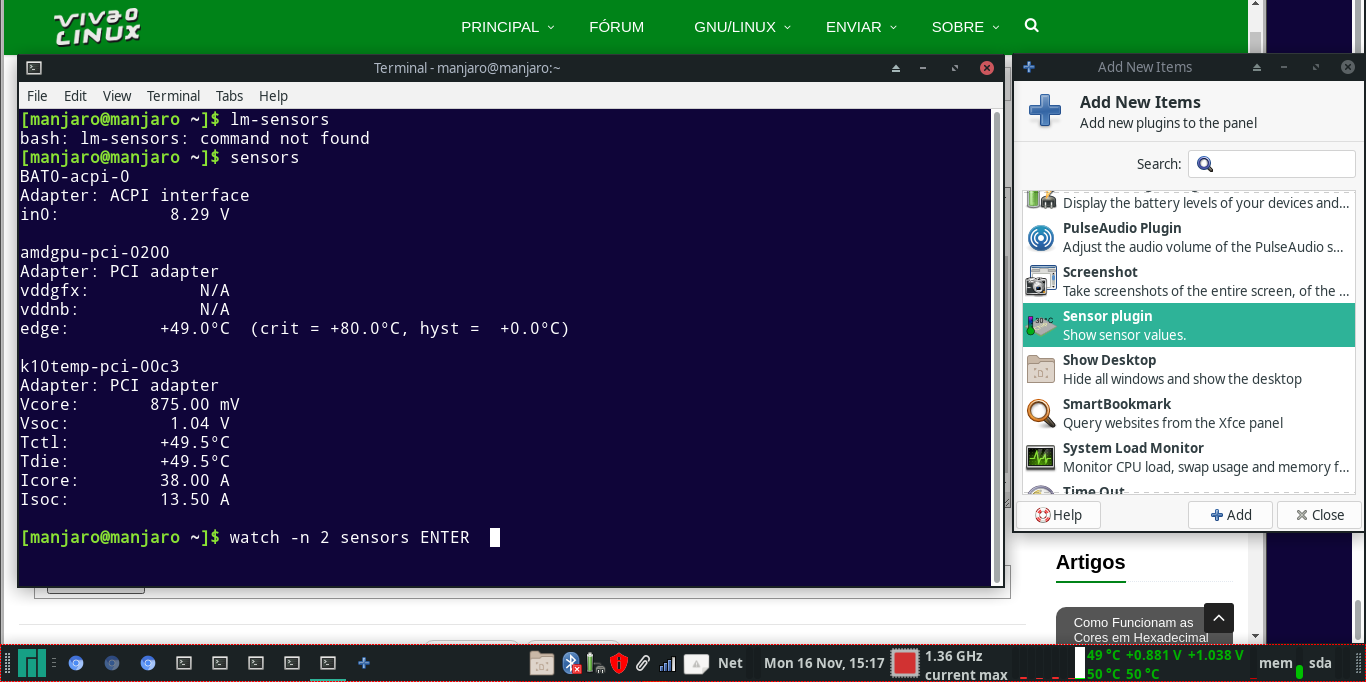The width and height of the screenshot is (1366, 682).
Task: Click the Bluetooth tray icon
Action: (571, 663)
